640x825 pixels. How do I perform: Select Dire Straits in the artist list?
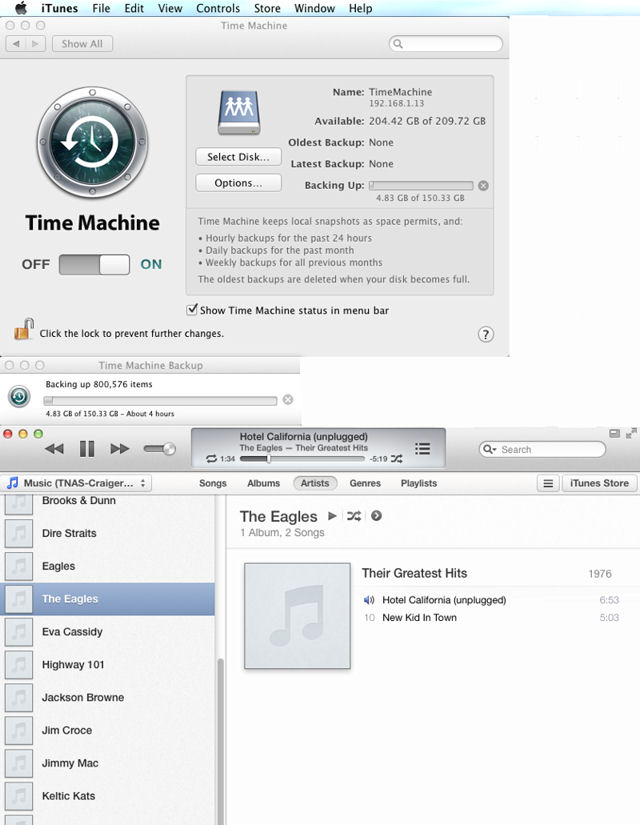point(107,533)
